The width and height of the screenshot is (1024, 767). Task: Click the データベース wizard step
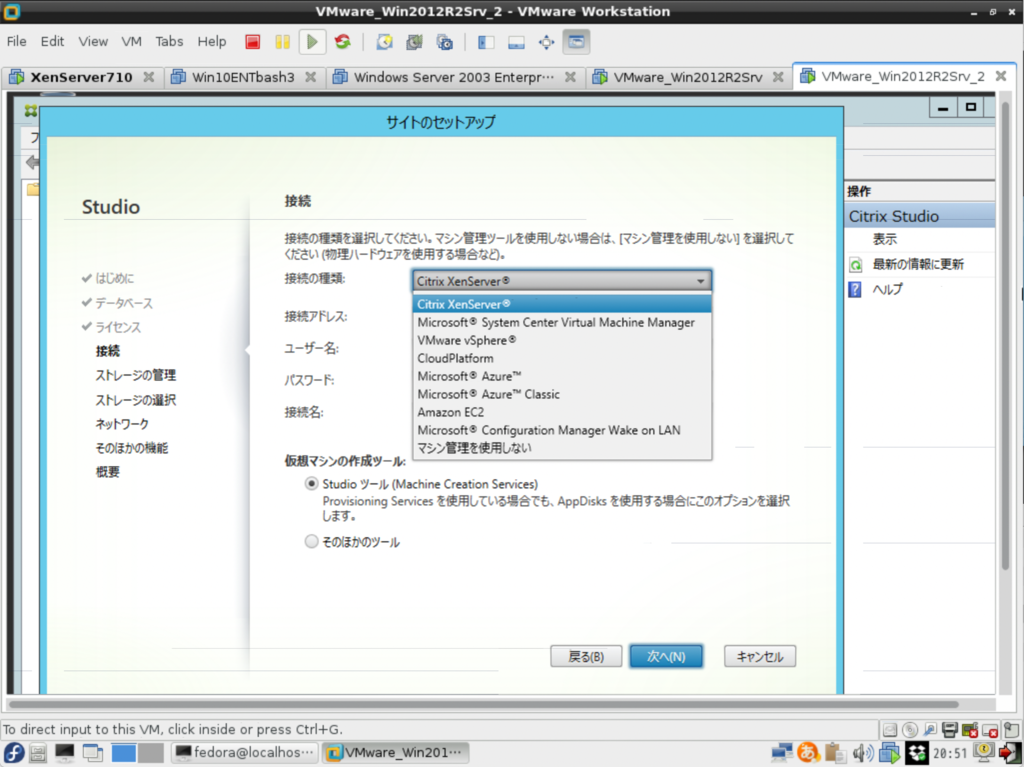coord(124,303)
